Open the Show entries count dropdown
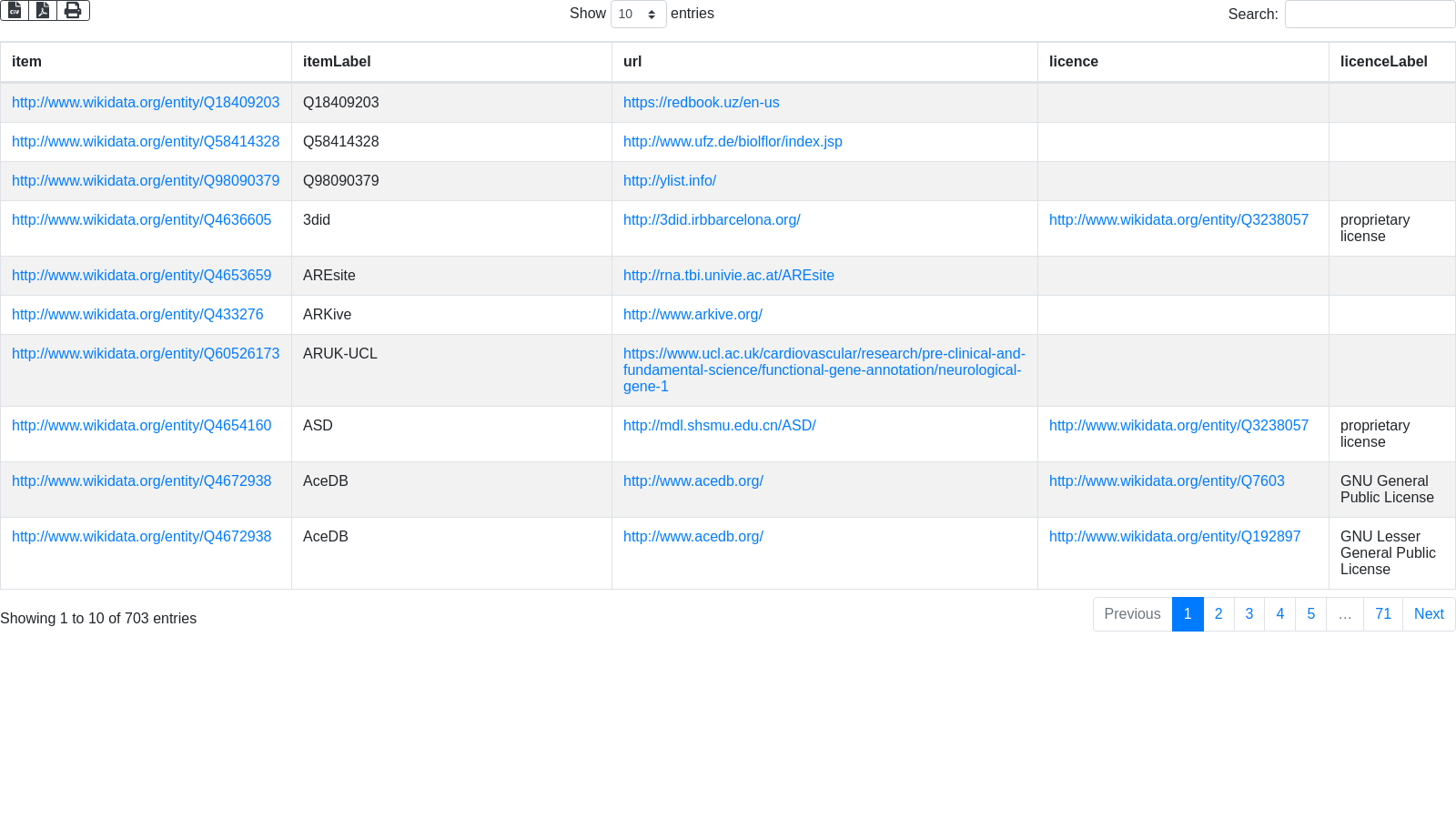 coord(638,14)
